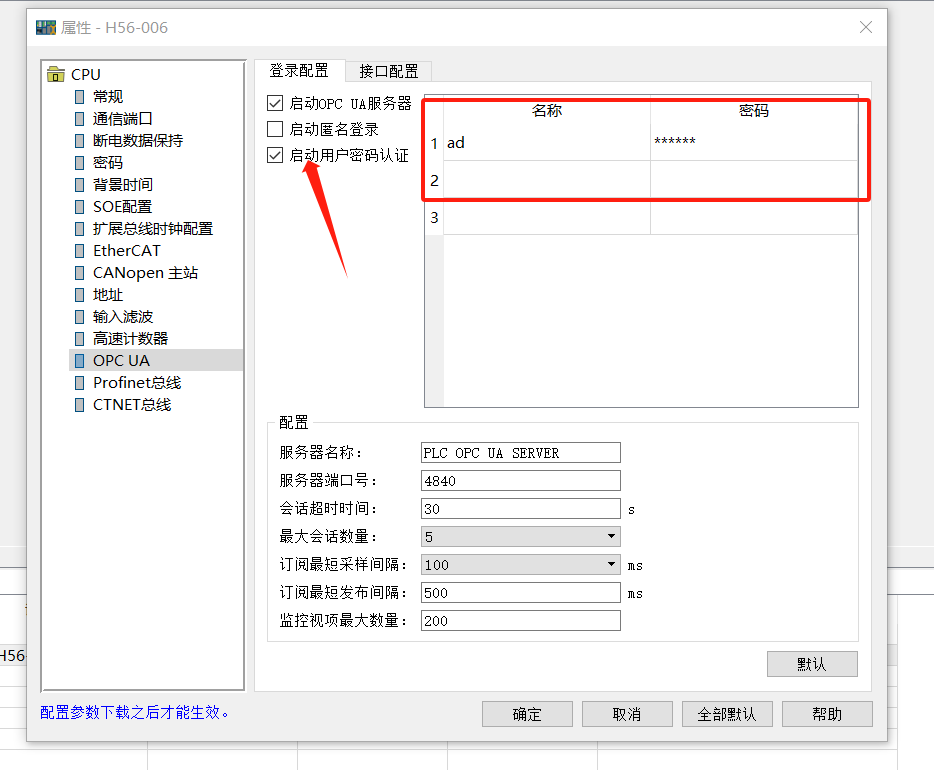Click the page icon beside Profinet总线
Screen dimensions: 934x770
pyautogui.click(x=79, y=383)
